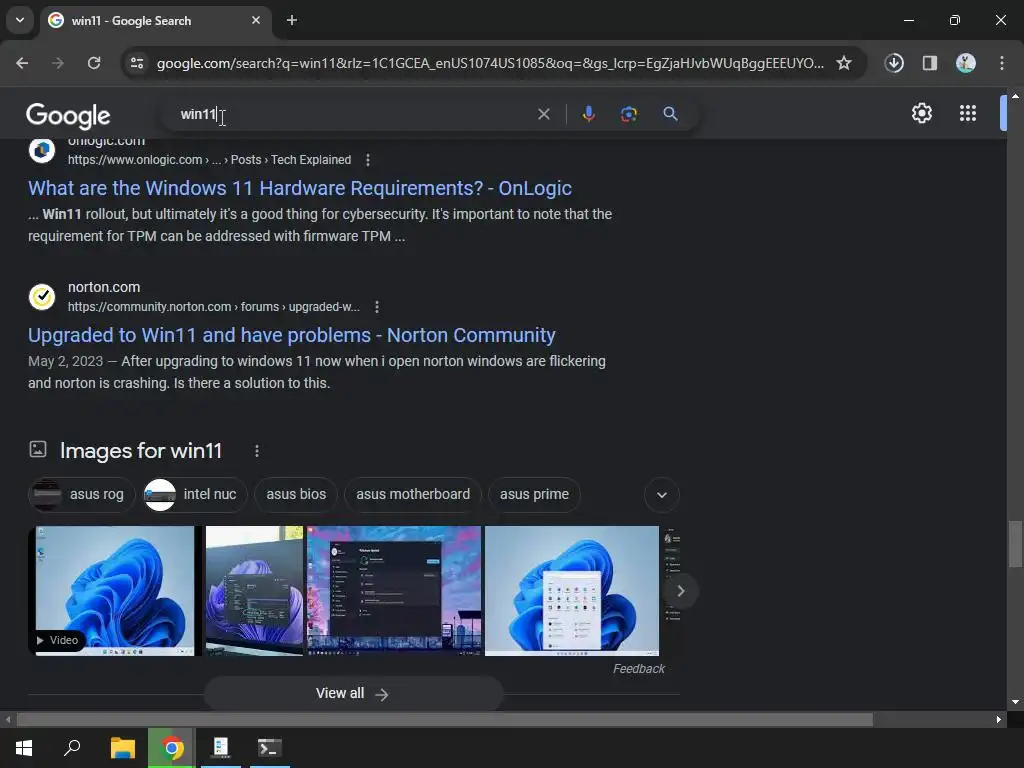The width and height of the screenshot is (1024, 768).
Task: Open the dark settings window image thumbnail
Action: coord(394,591)
